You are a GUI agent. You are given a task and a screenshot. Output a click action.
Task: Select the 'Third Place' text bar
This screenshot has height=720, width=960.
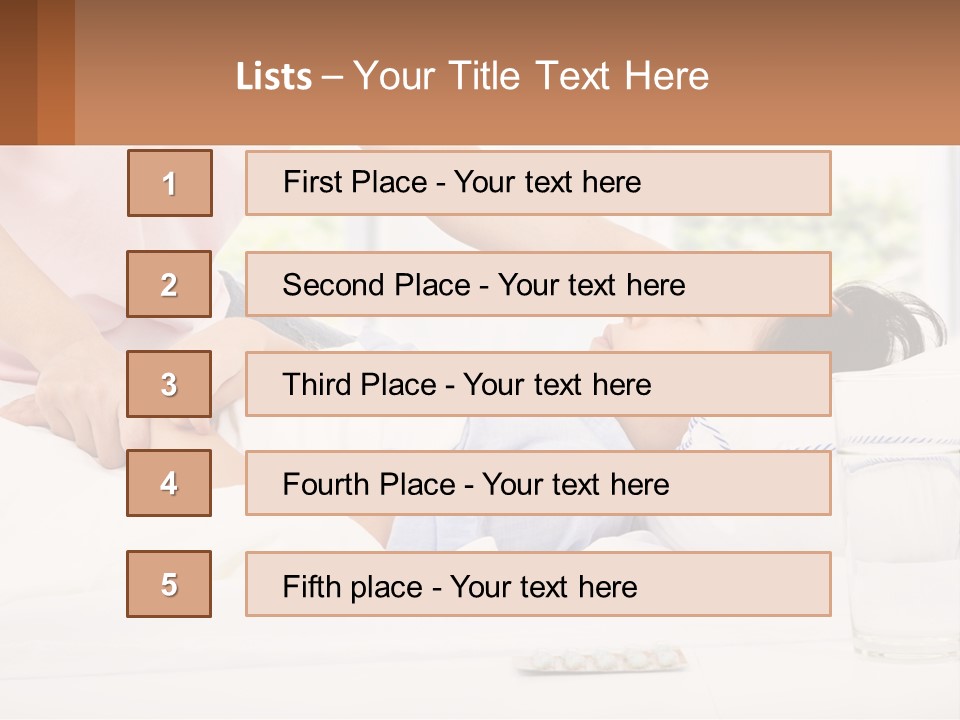(538, 384)
